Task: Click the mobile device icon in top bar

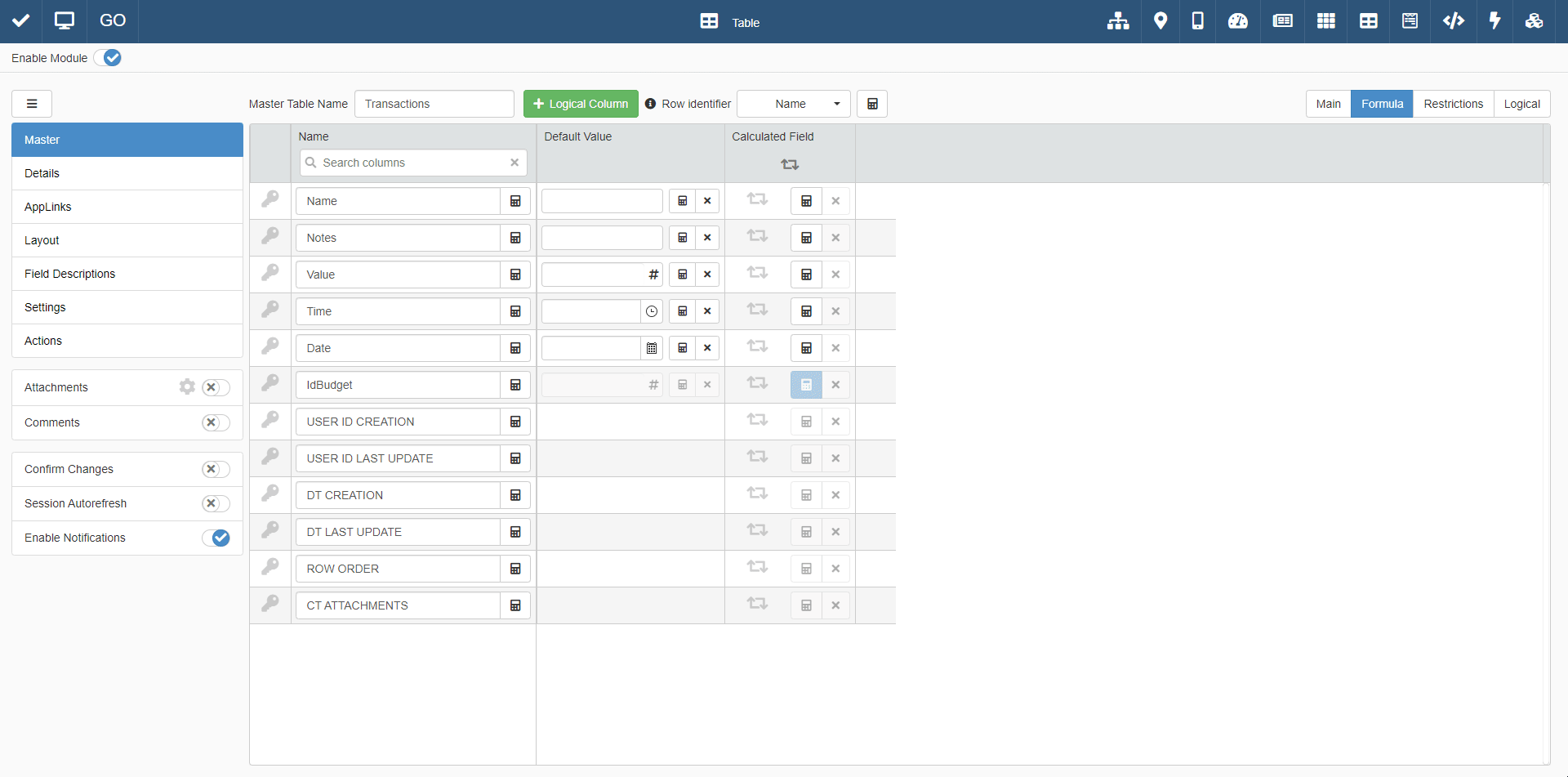Action: coord(1197,21)
